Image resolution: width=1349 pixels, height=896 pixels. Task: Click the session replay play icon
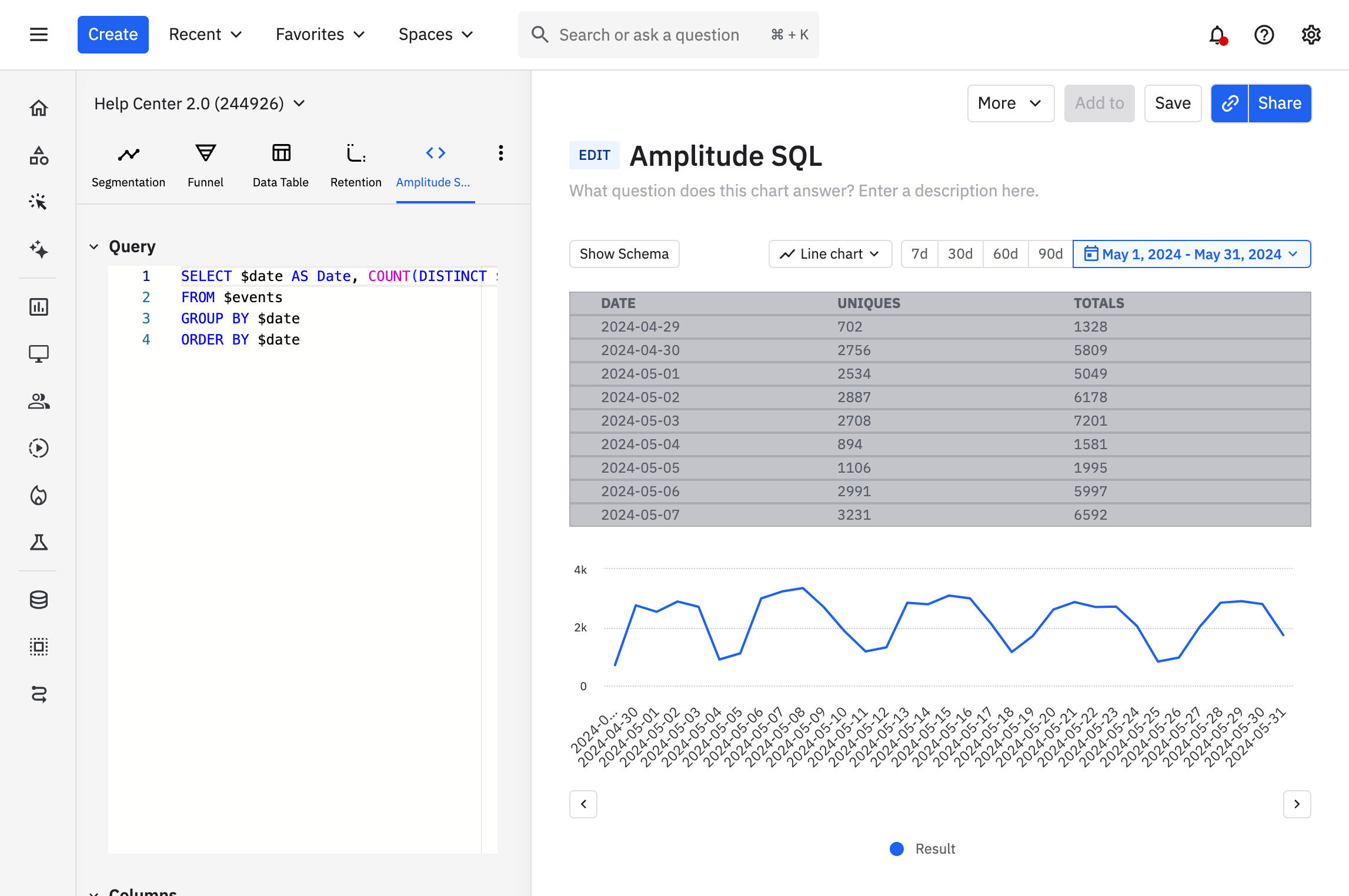(x=39, y=448)
